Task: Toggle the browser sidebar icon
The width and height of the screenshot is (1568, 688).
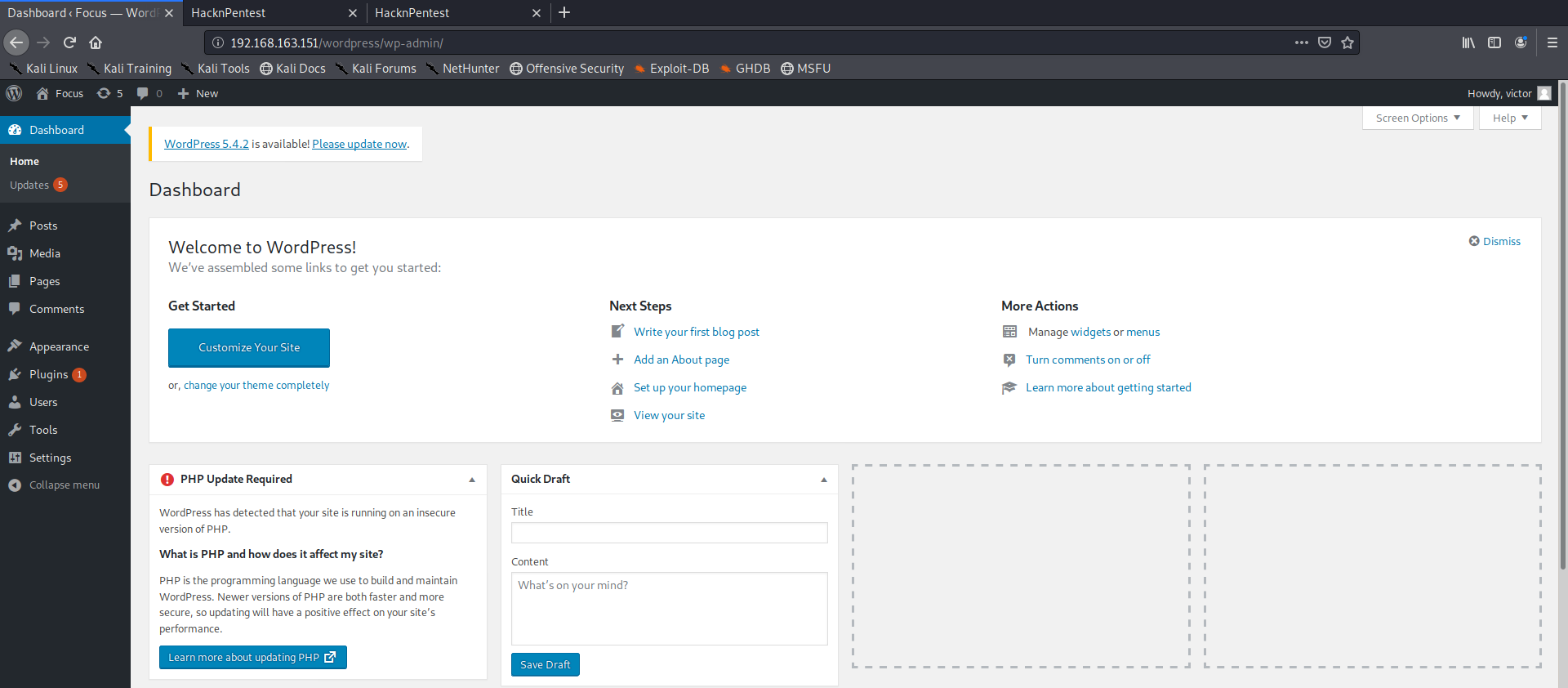Action: pos(1494,42)
